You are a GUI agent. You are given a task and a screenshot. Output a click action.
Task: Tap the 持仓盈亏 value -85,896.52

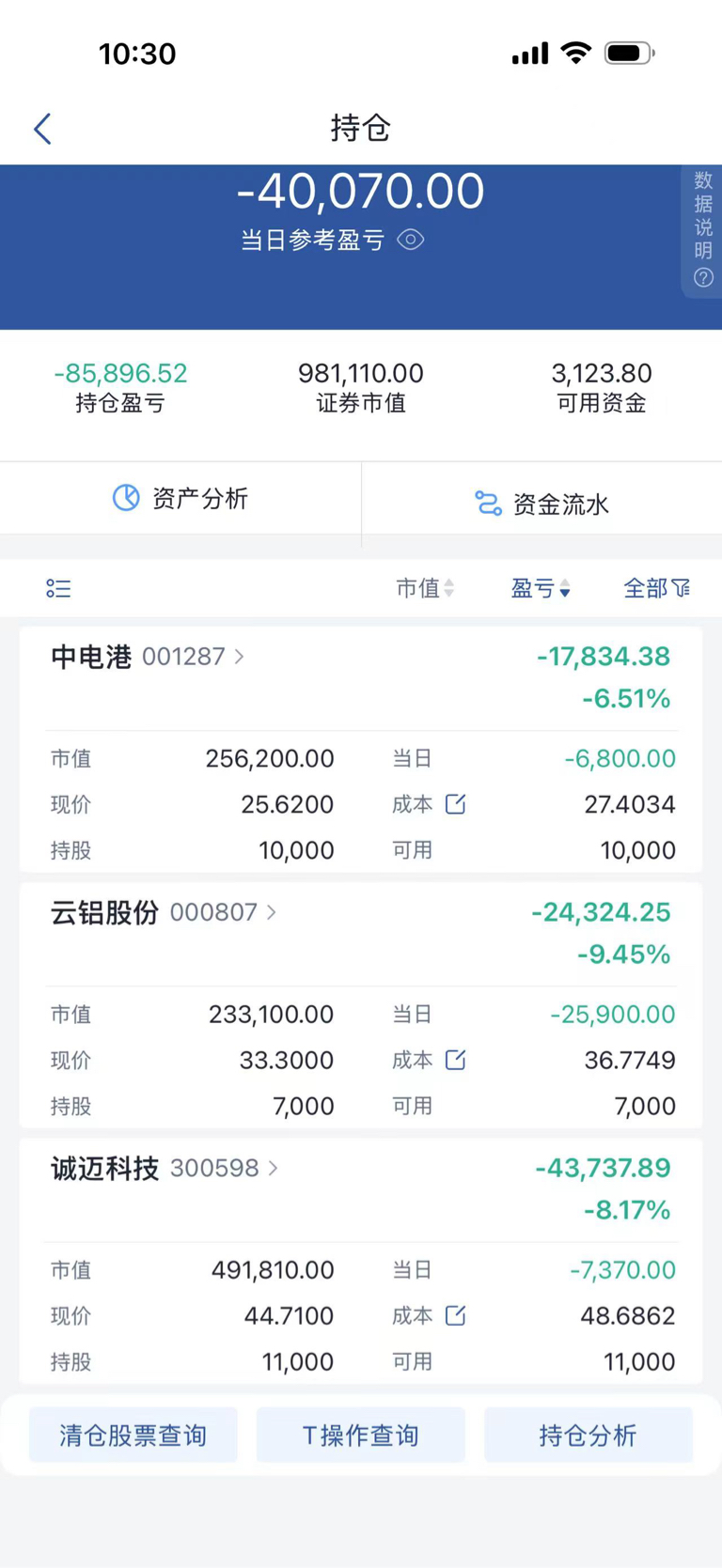[120, 374]
